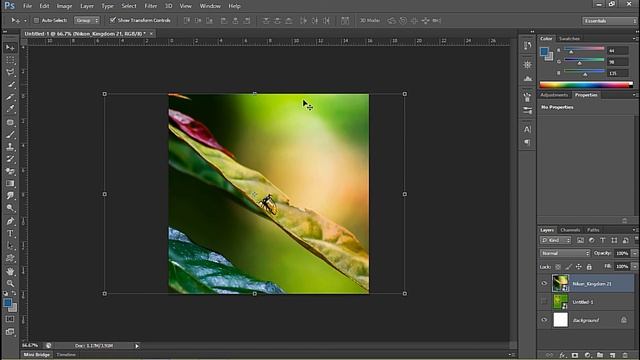Select the Spot Healing Brush tool
The height and width of the screenshot is (360, 640).
pyautogui.click(x=10, y=122)
